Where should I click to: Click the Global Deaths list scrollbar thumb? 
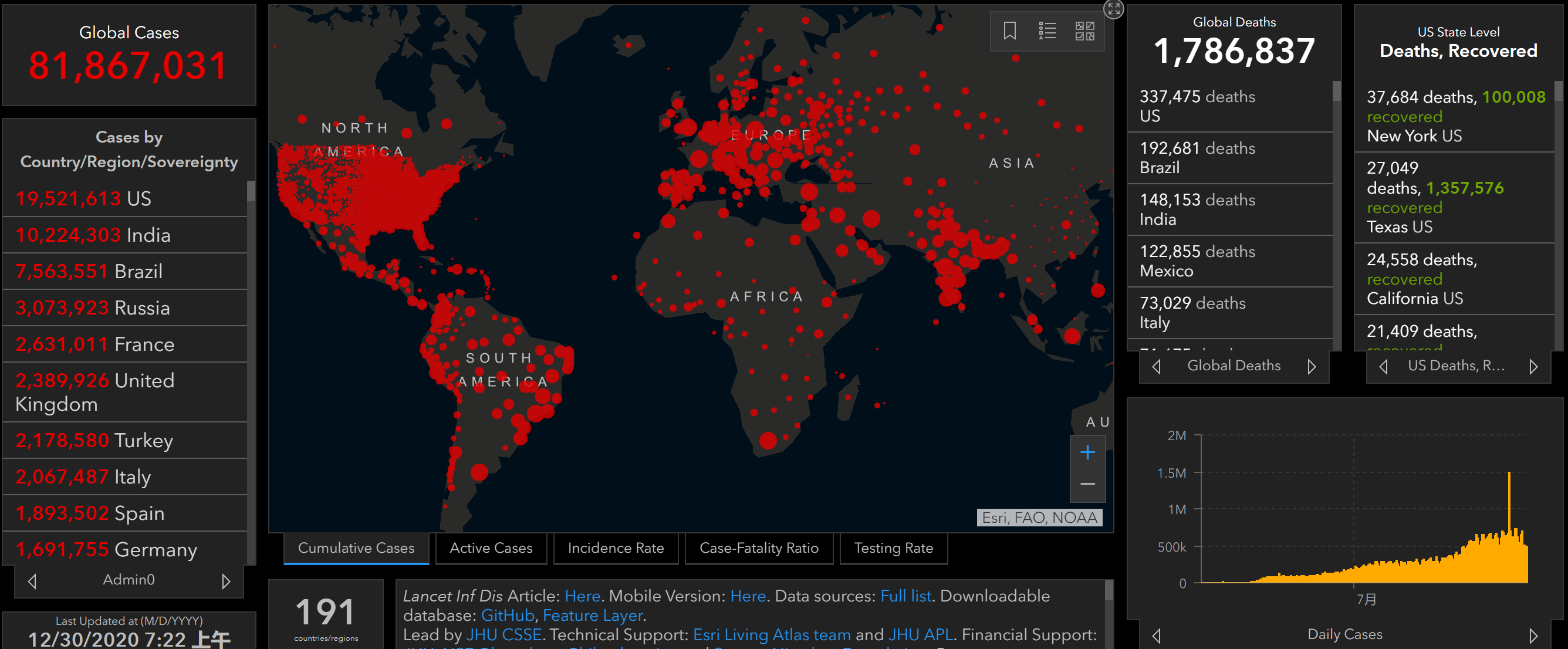(x=1337, y=92)
